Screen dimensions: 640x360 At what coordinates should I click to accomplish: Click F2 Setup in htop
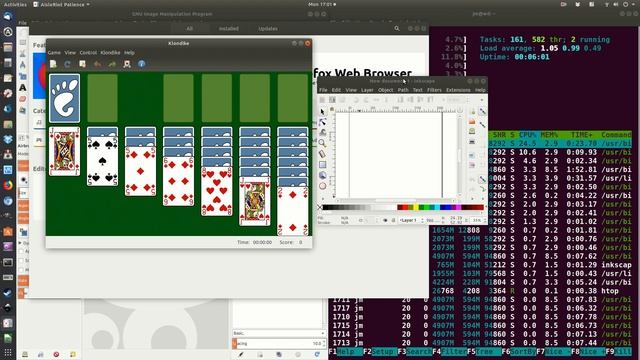pyautogui.click(x=380, y=351)
